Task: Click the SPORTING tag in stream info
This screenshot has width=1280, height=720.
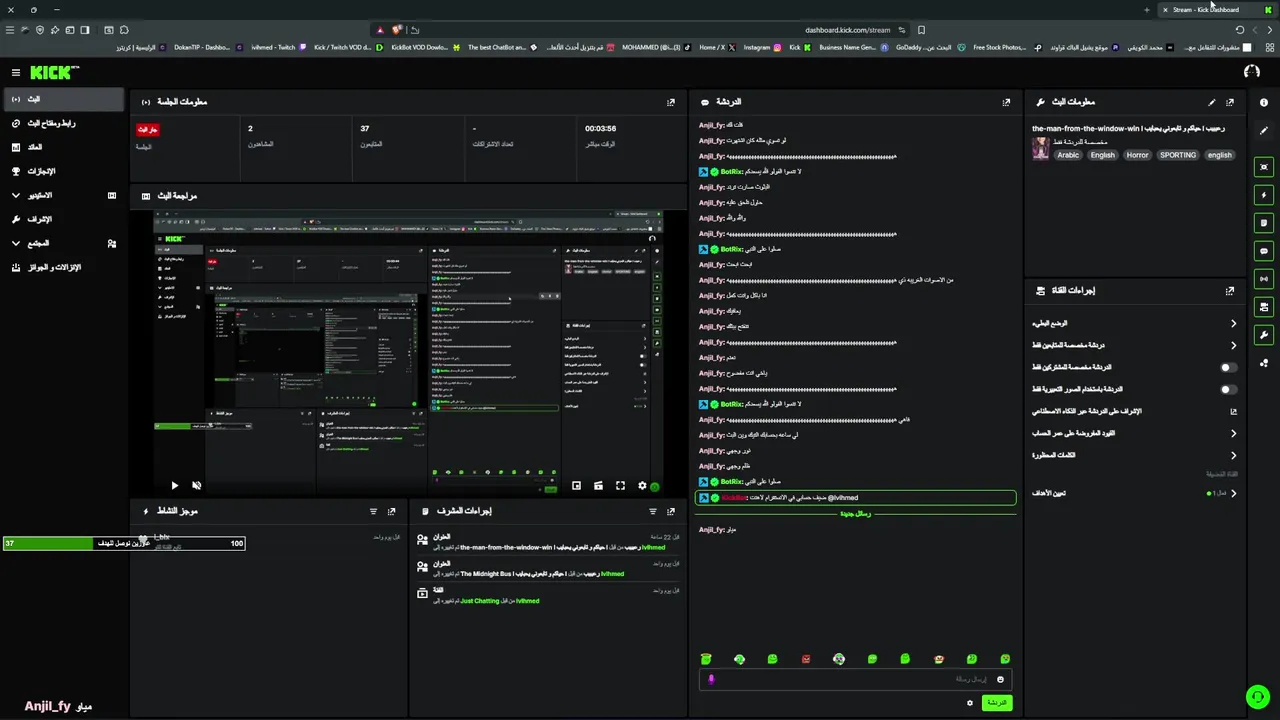Action: coord(1178,155)
